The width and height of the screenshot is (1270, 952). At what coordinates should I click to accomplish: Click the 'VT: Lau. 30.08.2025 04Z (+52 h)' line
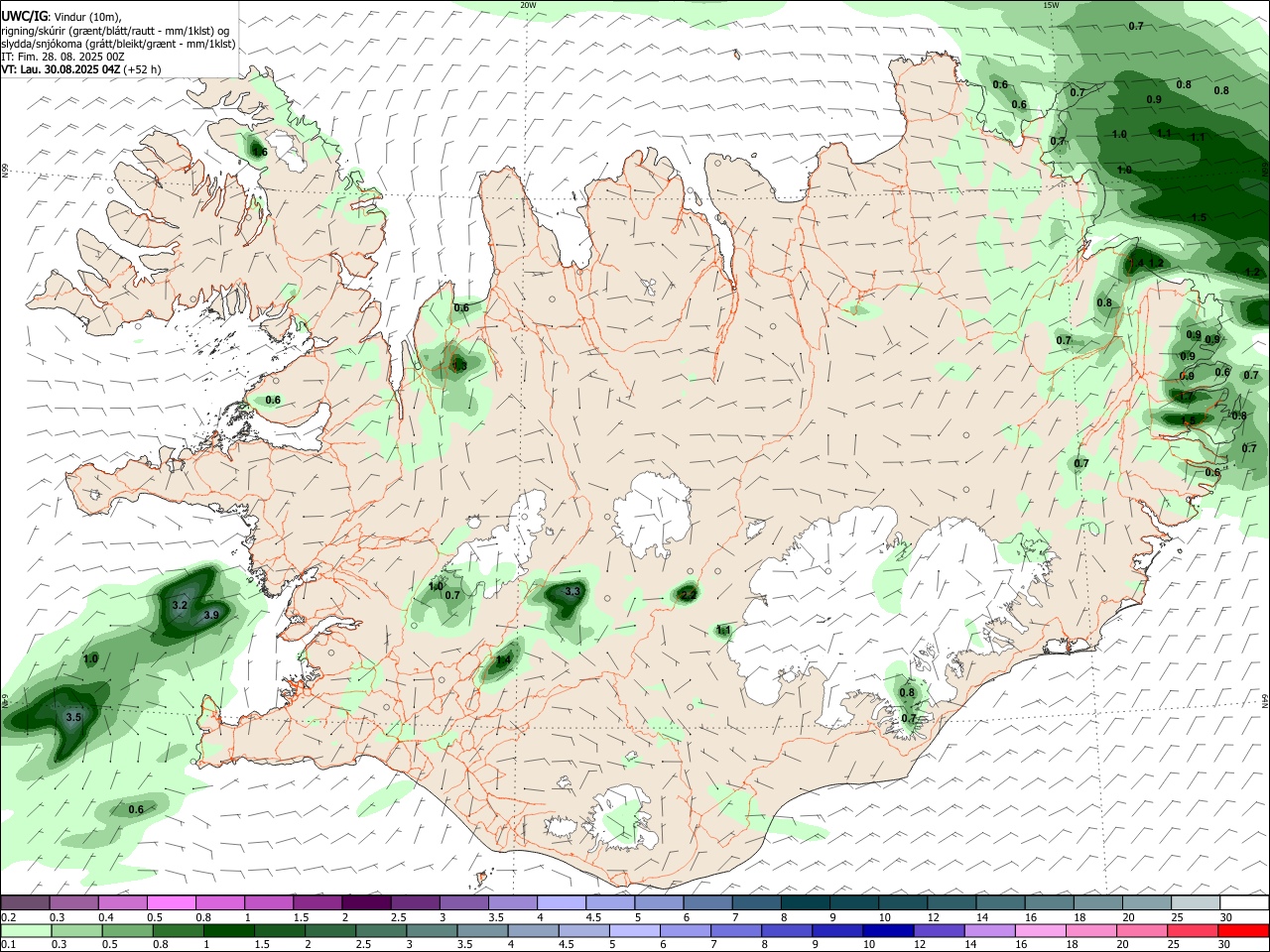pyautogui.click(x=81, y=69)
